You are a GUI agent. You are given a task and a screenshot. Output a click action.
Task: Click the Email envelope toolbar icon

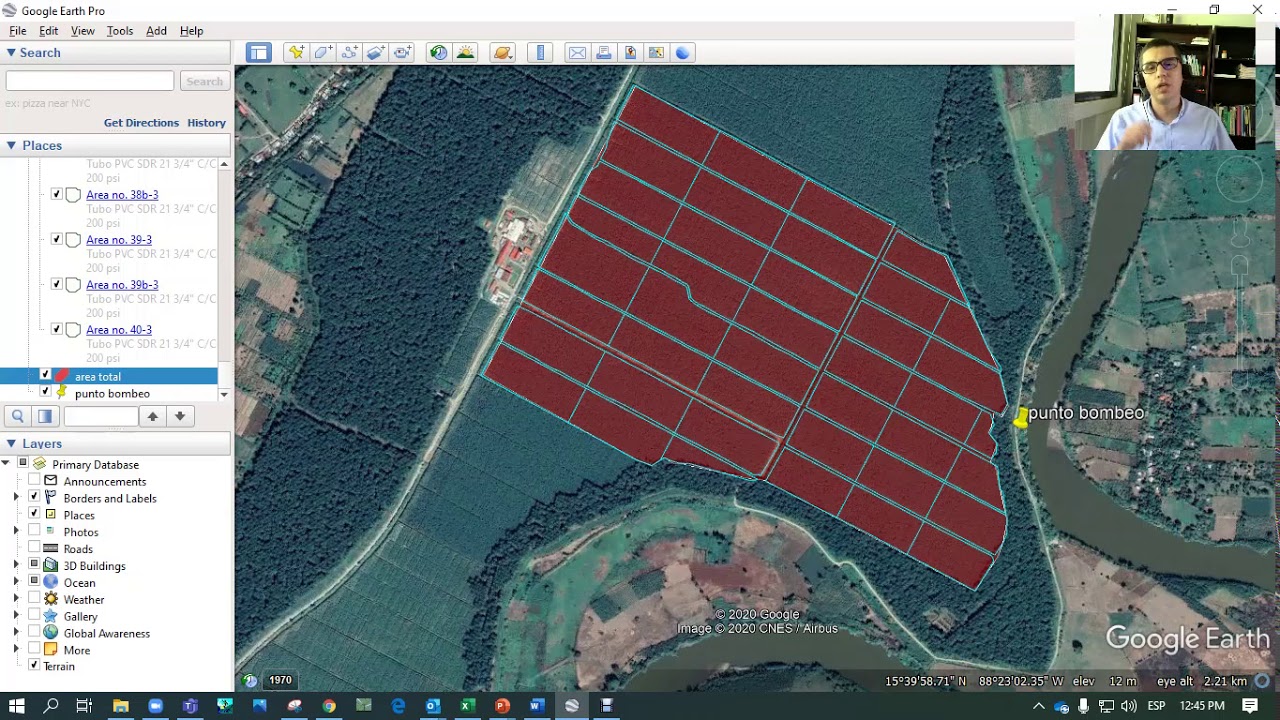577,53
